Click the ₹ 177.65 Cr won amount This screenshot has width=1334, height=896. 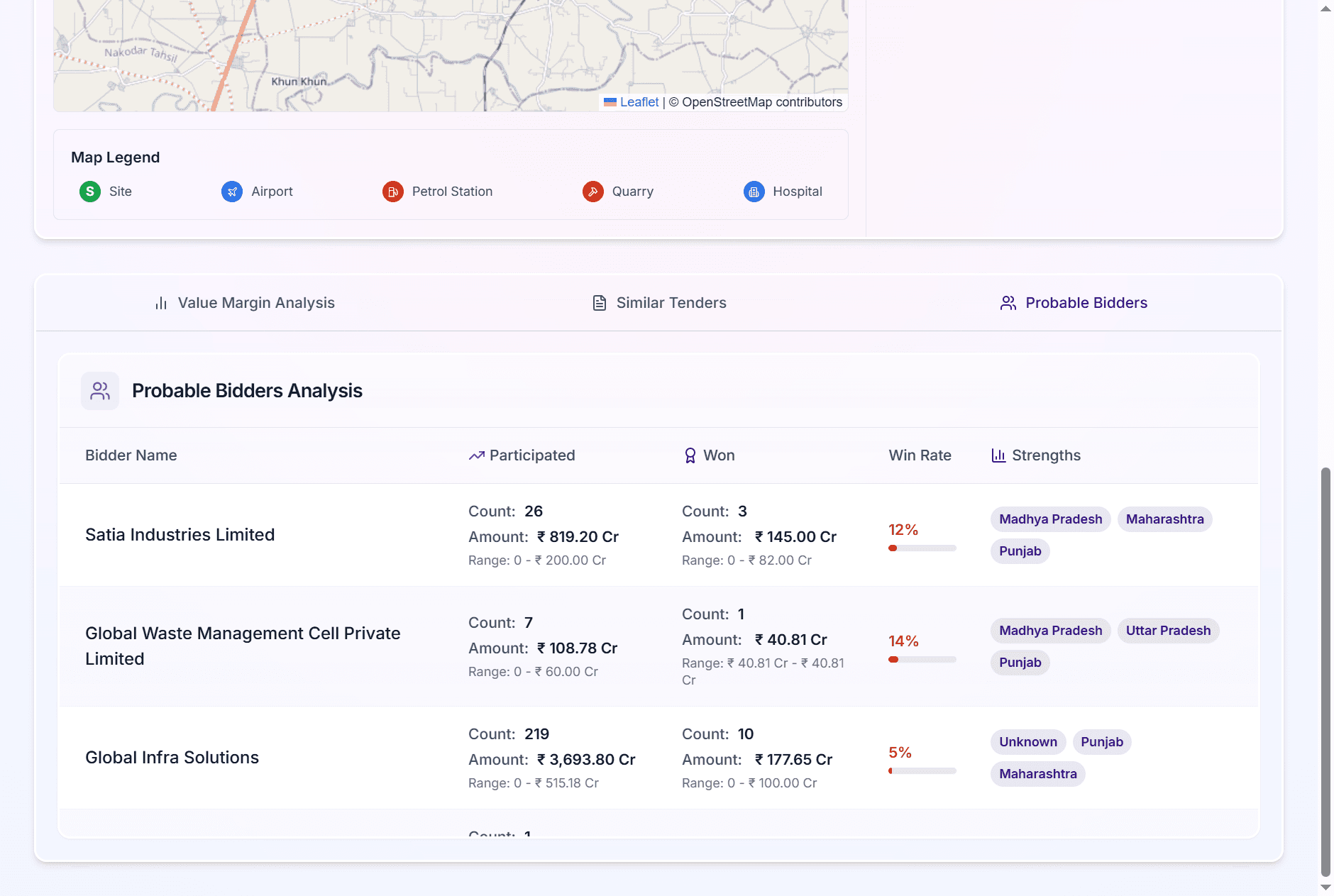pos(793,760)
